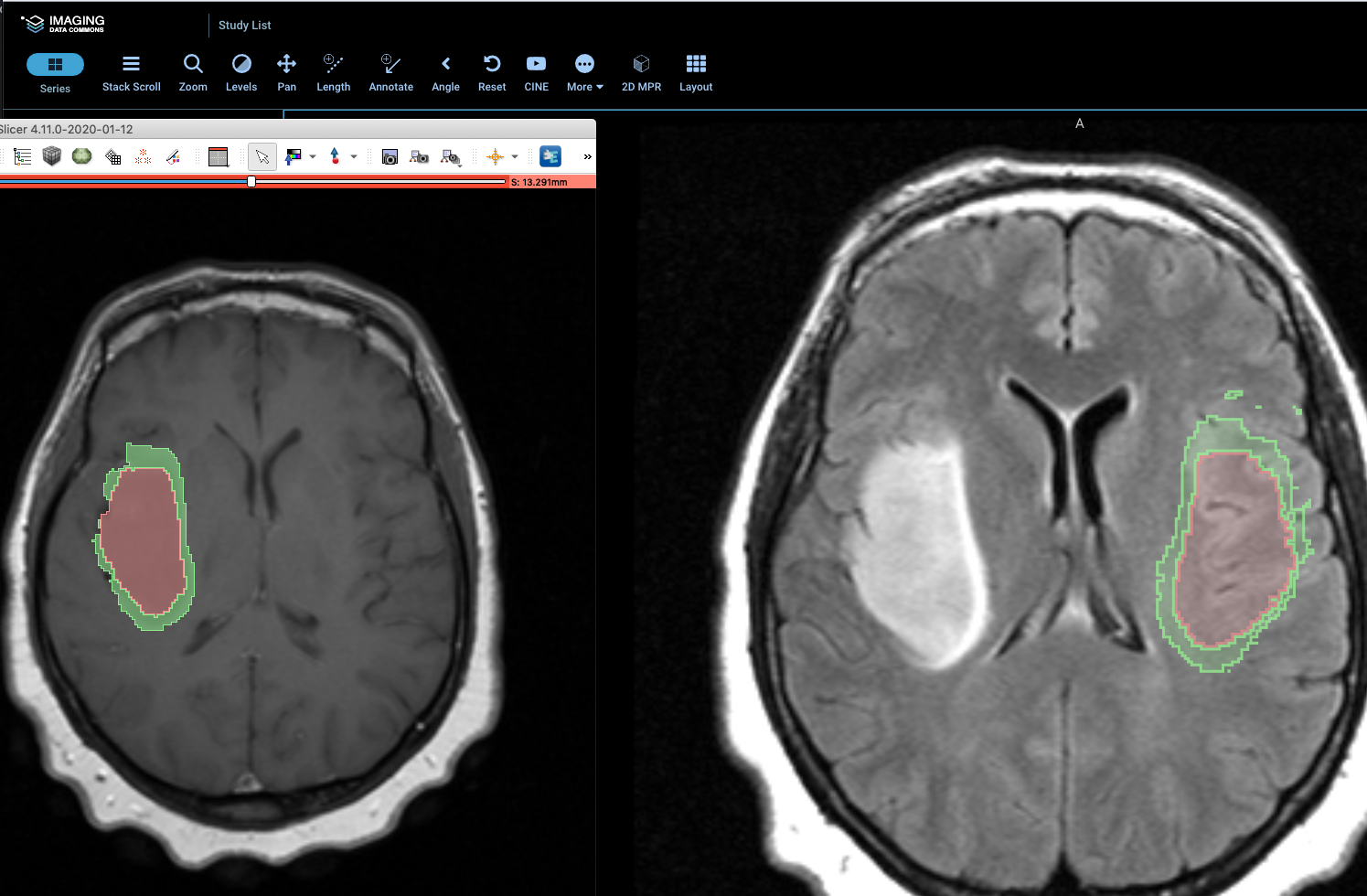
Task: Open Slicer Volumes cube icon
Action: pyautogui.click(x=52, y=156)
